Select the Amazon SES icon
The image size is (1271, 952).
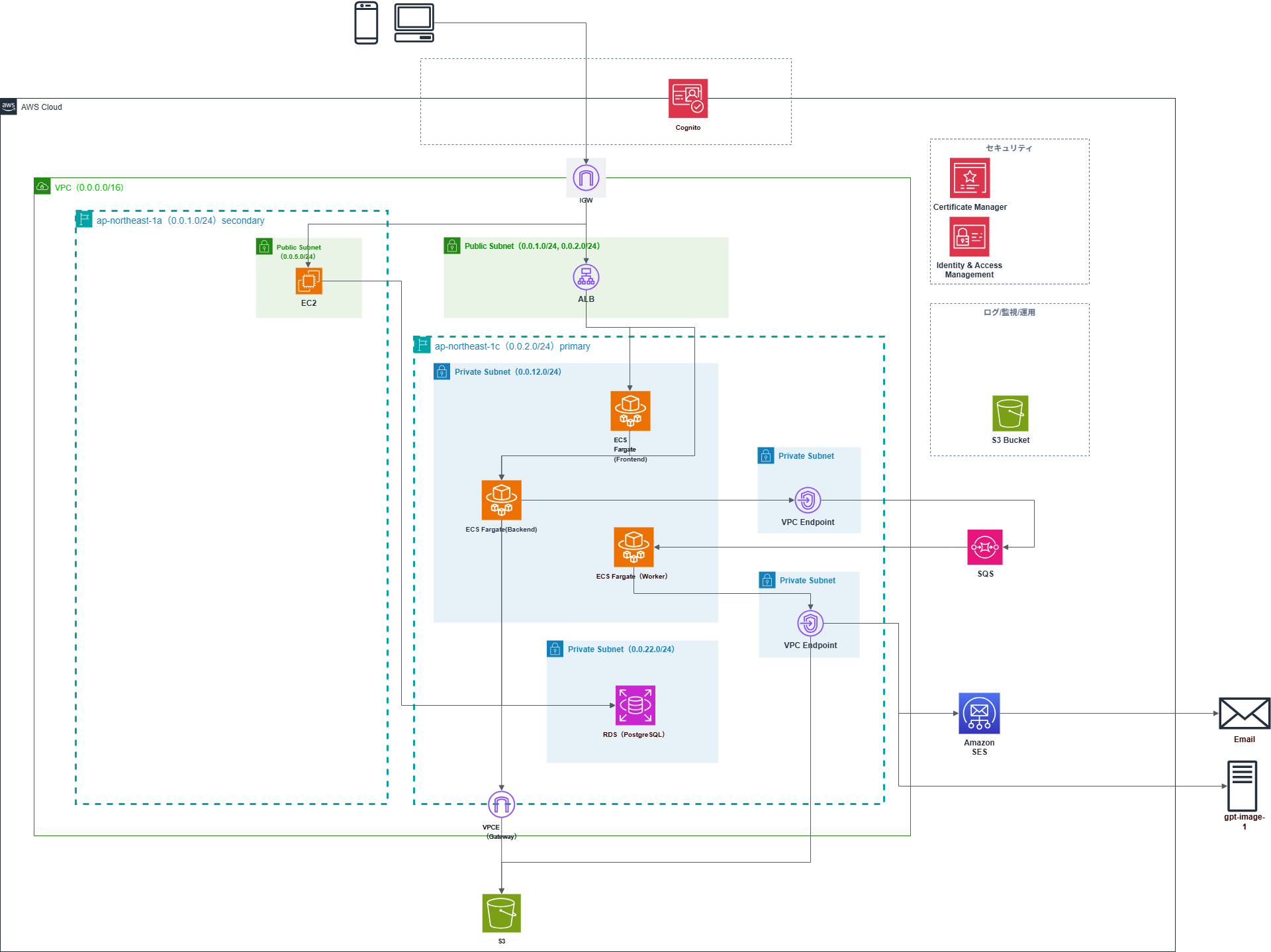tap(979, 713)
